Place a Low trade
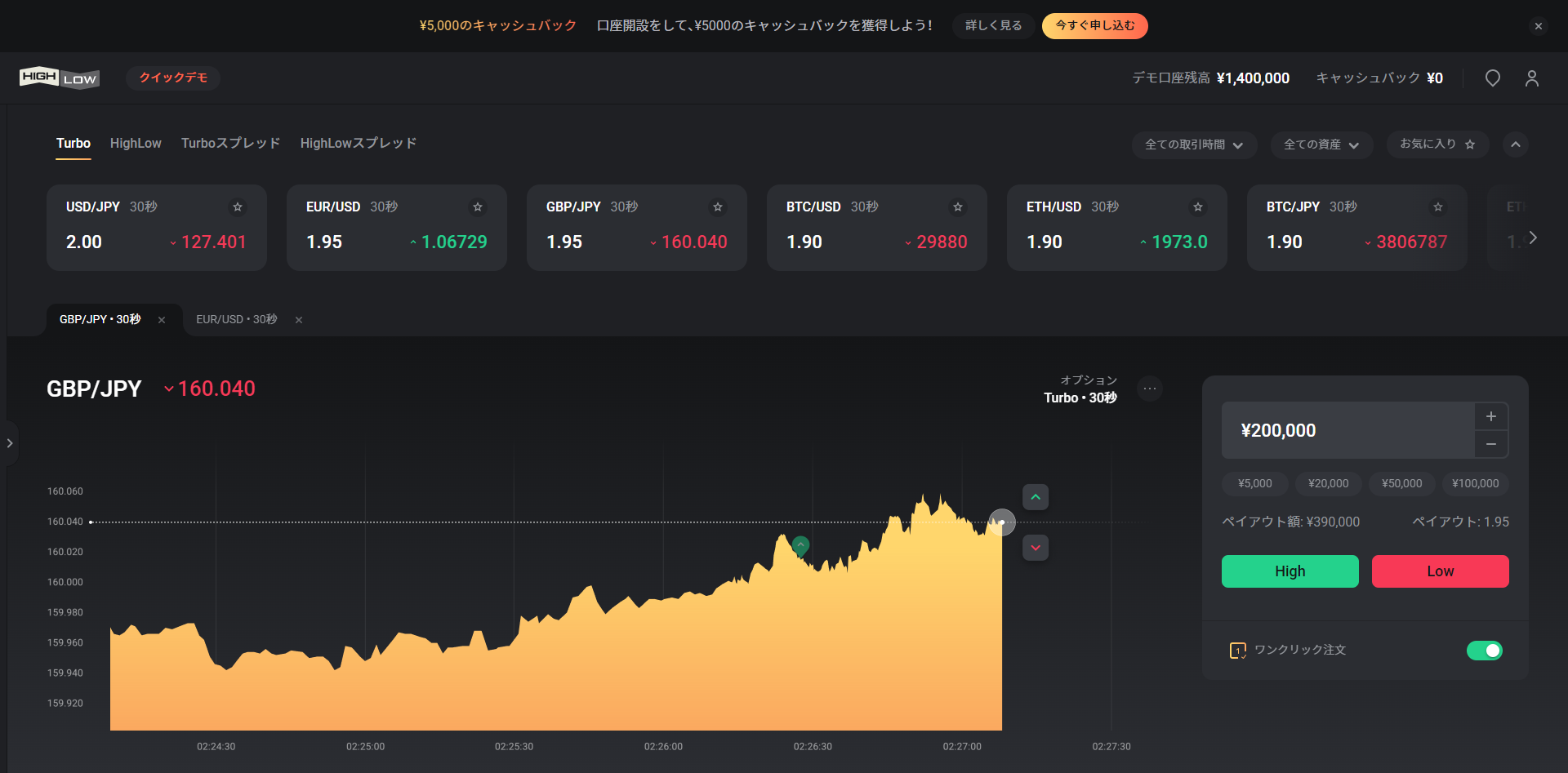The height and width of the screenshot is (773, 1568). [1441, 571]
